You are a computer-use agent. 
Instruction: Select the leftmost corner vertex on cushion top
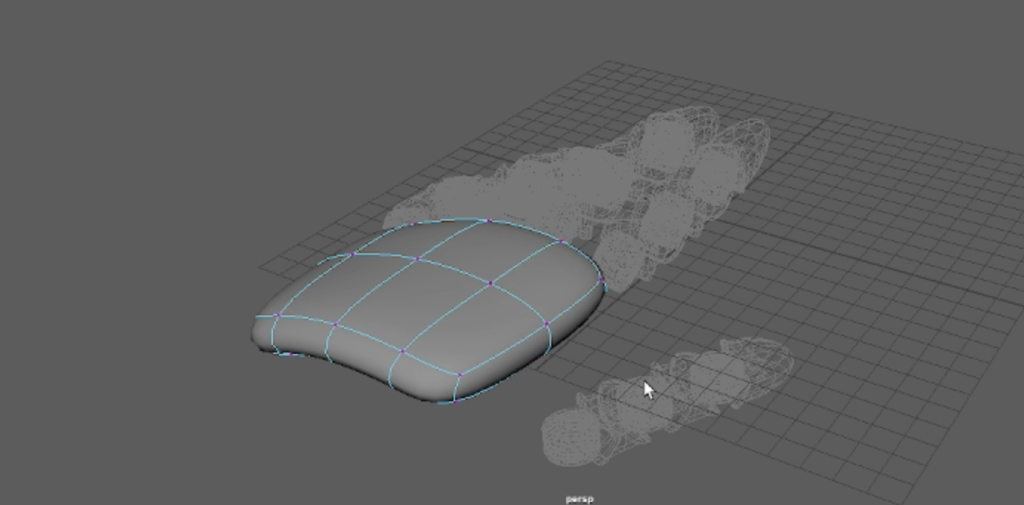pyautogui.click(x=277, y=317)
